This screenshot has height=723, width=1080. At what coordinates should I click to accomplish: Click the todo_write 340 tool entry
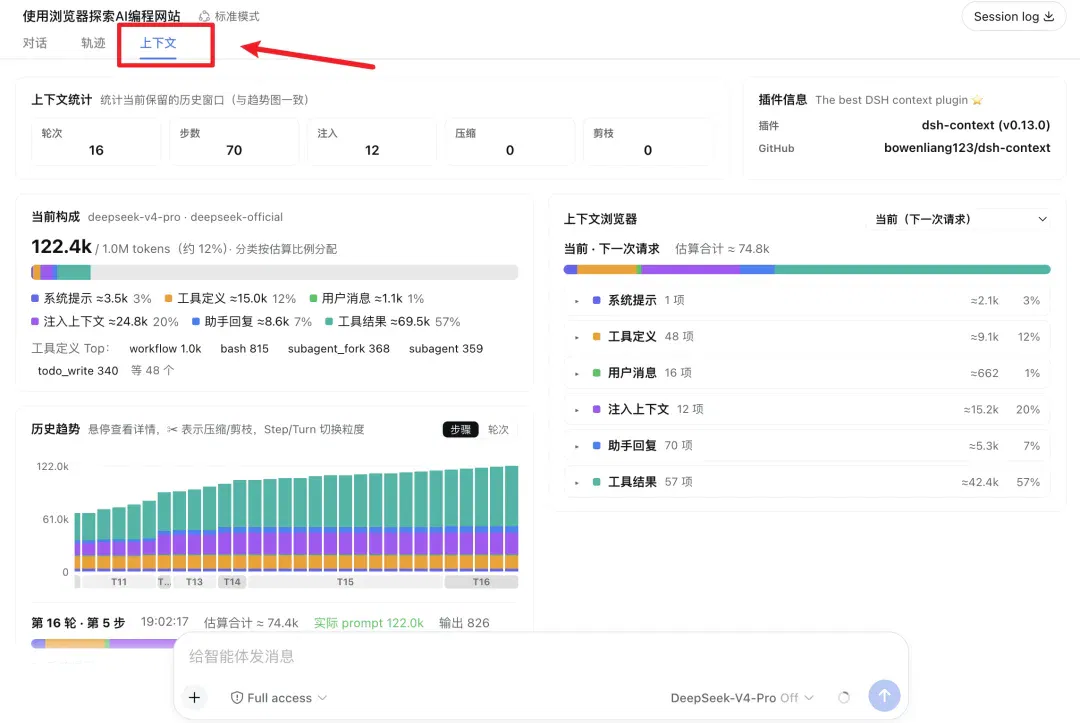pos(78,370)
